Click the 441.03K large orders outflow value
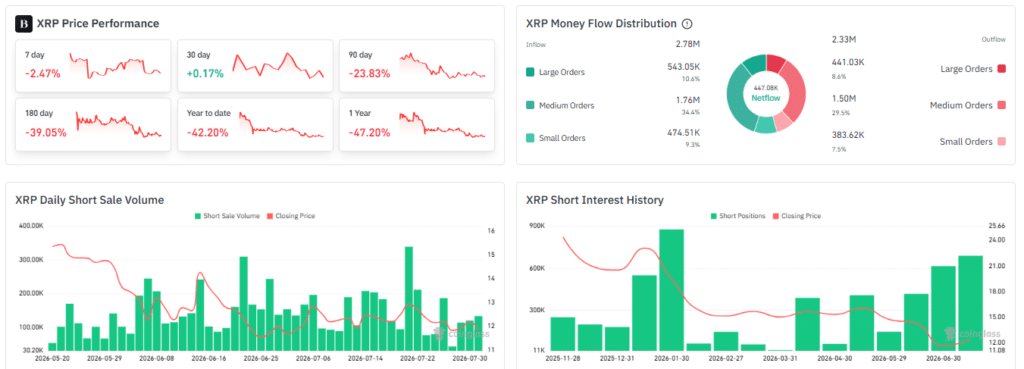This screenshot has height=369, width=1024. point(848,62)
